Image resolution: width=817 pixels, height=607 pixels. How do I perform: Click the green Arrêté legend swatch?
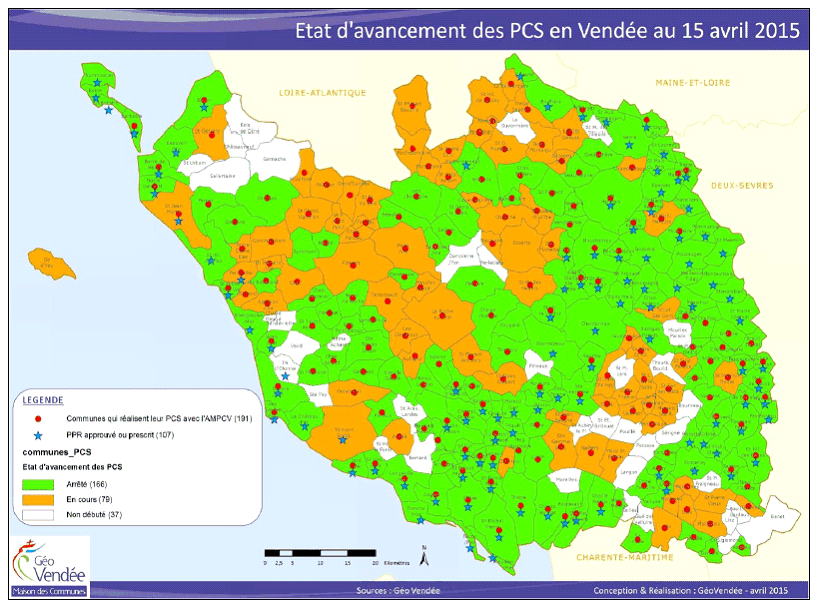pos(38,484)
